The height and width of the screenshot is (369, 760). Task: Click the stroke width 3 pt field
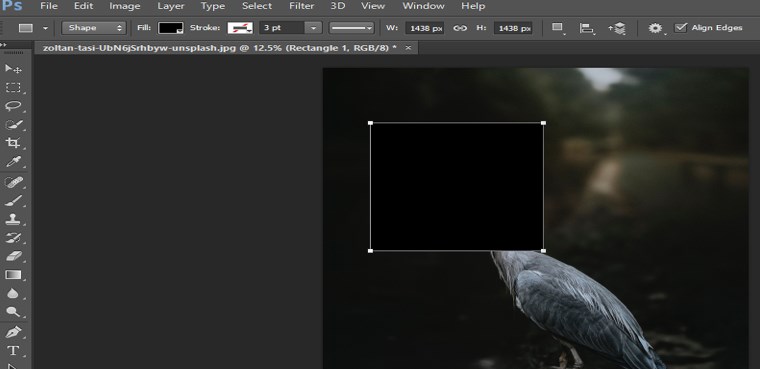(x=282, y=28)
